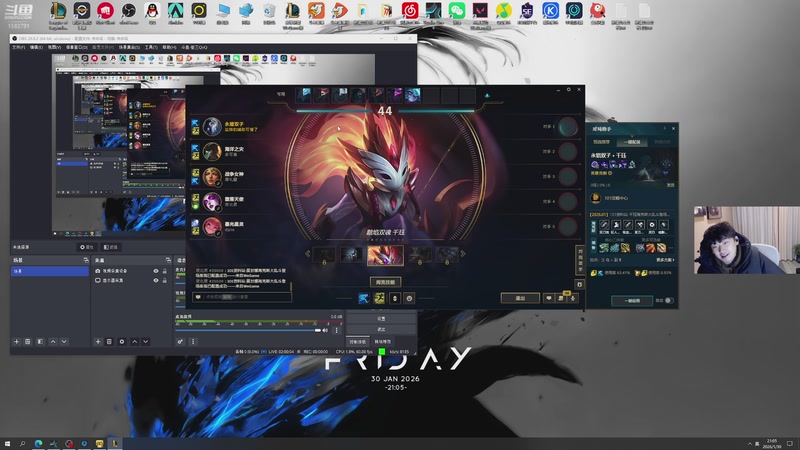Click the 退出 button in champion select
The image size is (800, 450).
click(x=520, y=298)
